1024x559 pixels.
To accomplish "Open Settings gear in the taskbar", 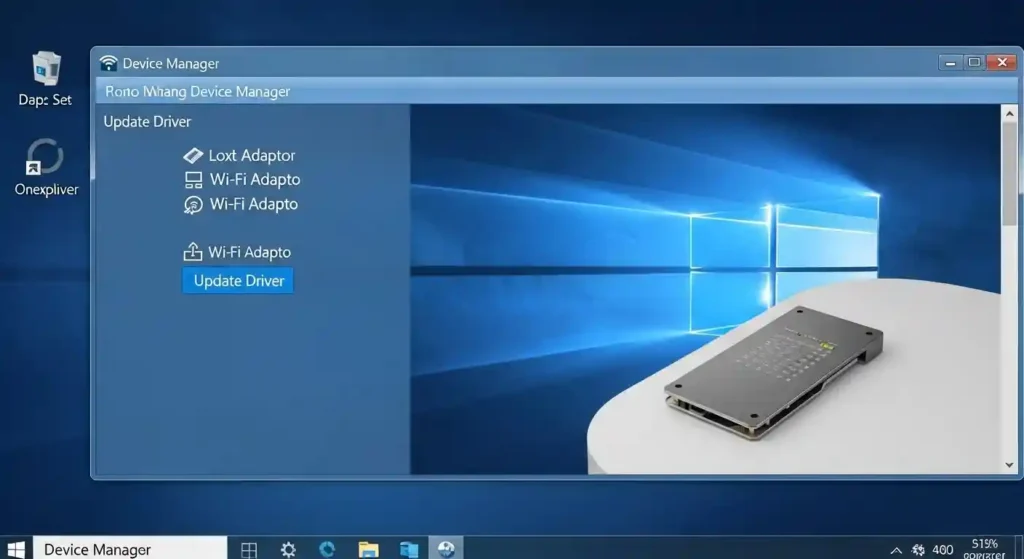I will pos(288,549).
